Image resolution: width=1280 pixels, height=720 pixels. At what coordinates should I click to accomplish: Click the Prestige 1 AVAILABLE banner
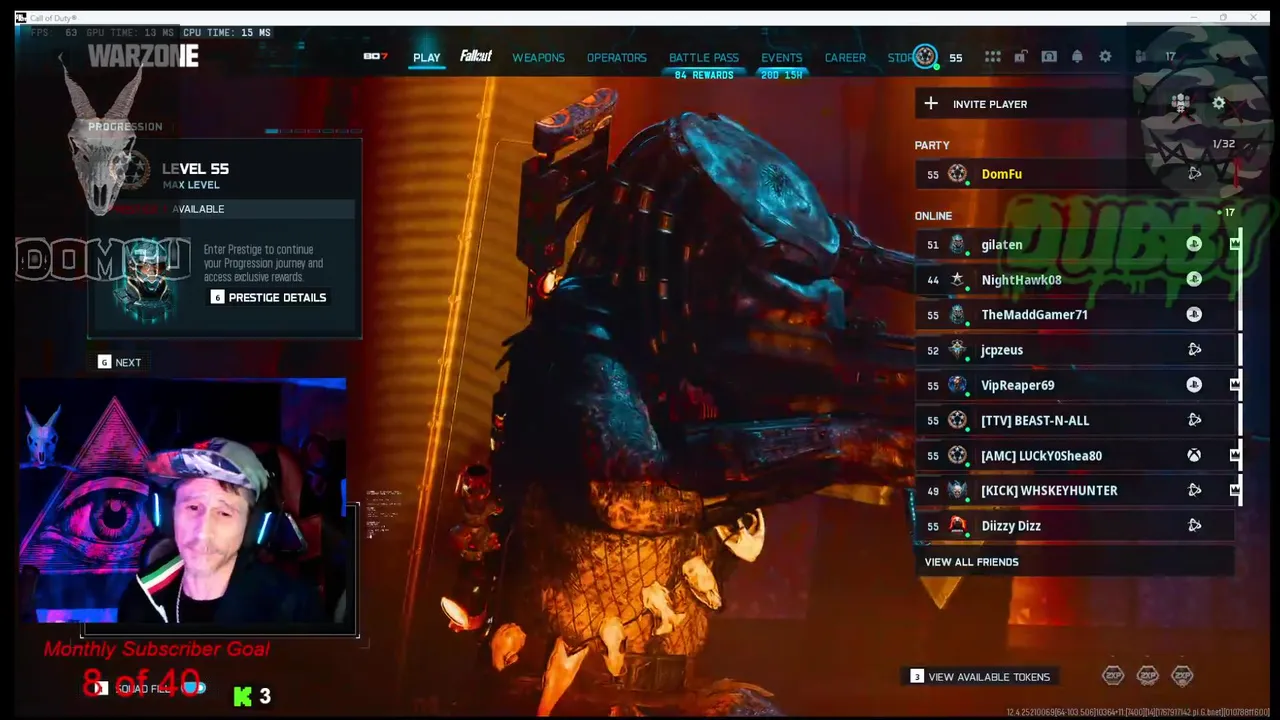click(x=222, y=209)
